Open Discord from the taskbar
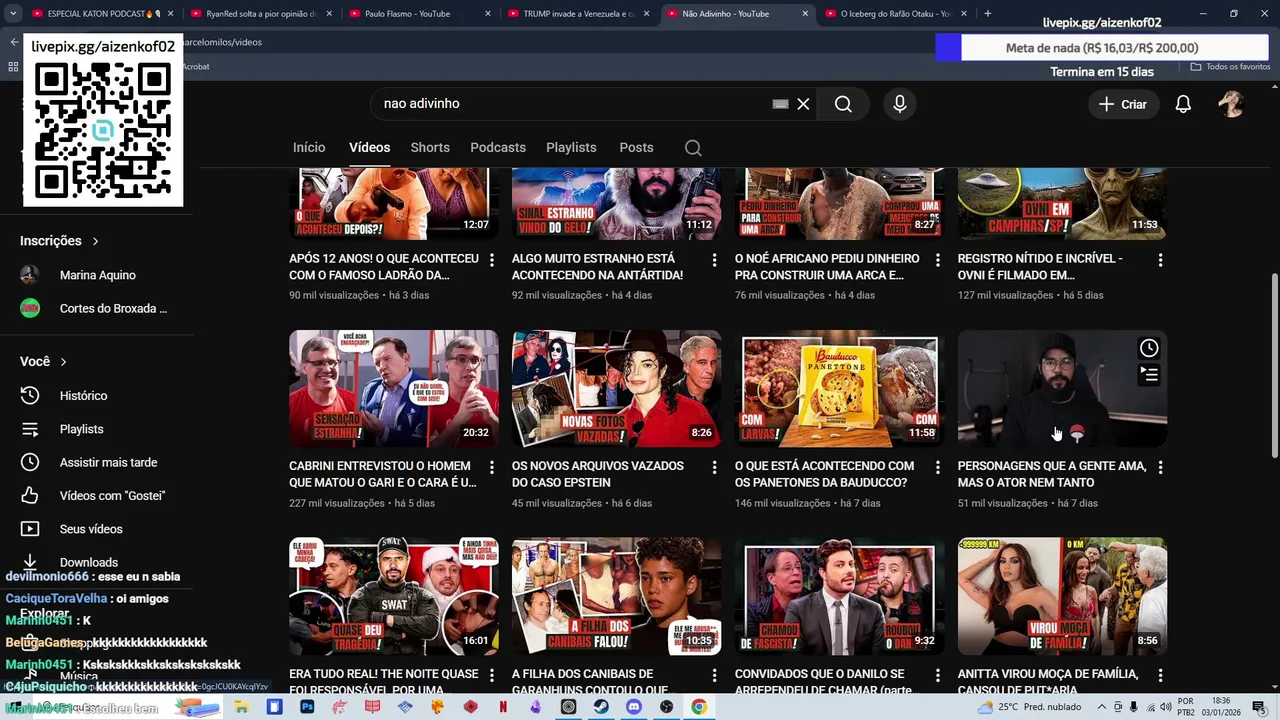 click(x=634, y=707)
